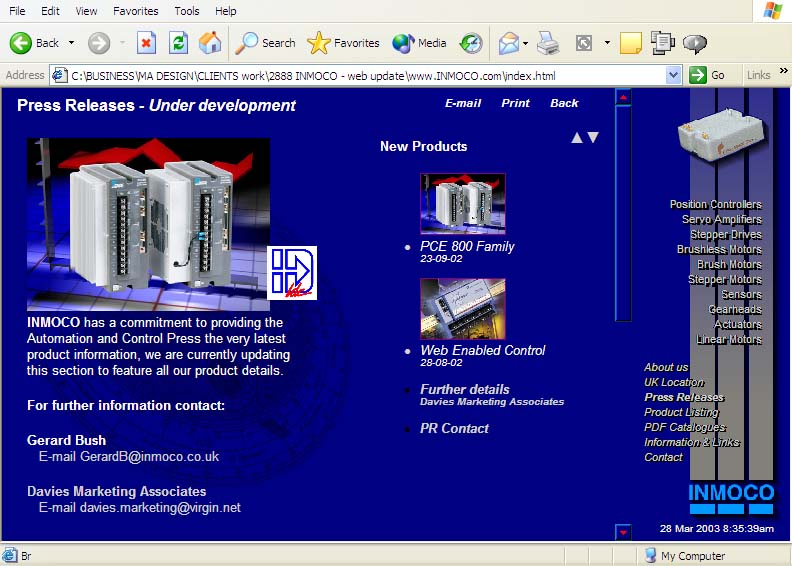This screenshot has height=566, width=792.
Task: Refresh the page with green arrows icon
Action: (x=178, y=43)
